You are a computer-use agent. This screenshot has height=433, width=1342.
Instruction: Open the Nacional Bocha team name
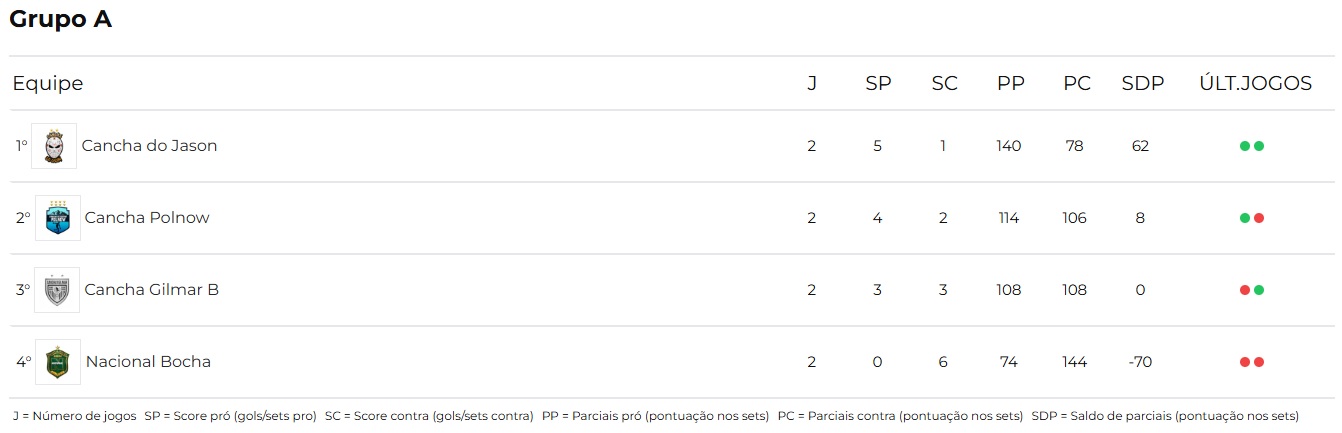tap(148, 362)
